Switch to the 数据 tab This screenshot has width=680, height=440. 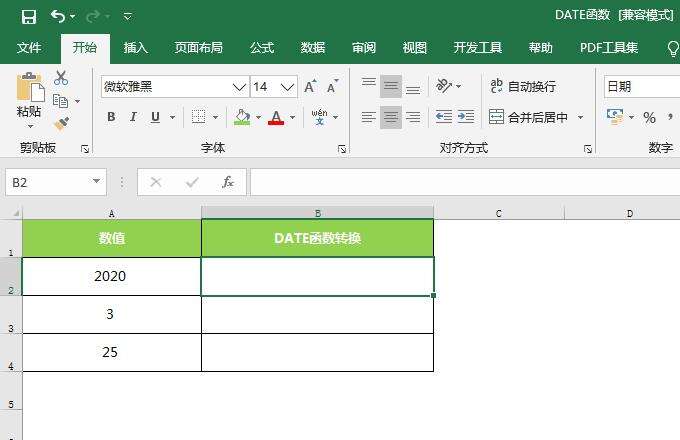coord(313,47)
